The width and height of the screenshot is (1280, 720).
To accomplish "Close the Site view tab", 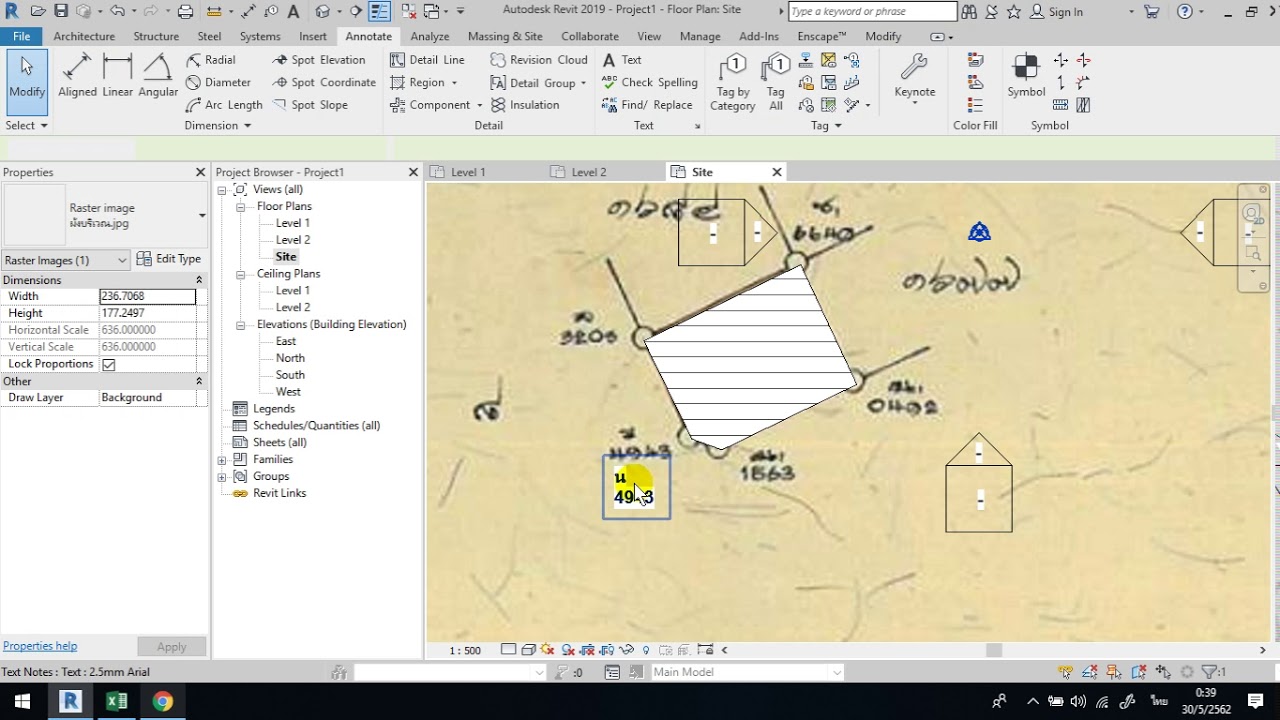I will coord(777,172).
